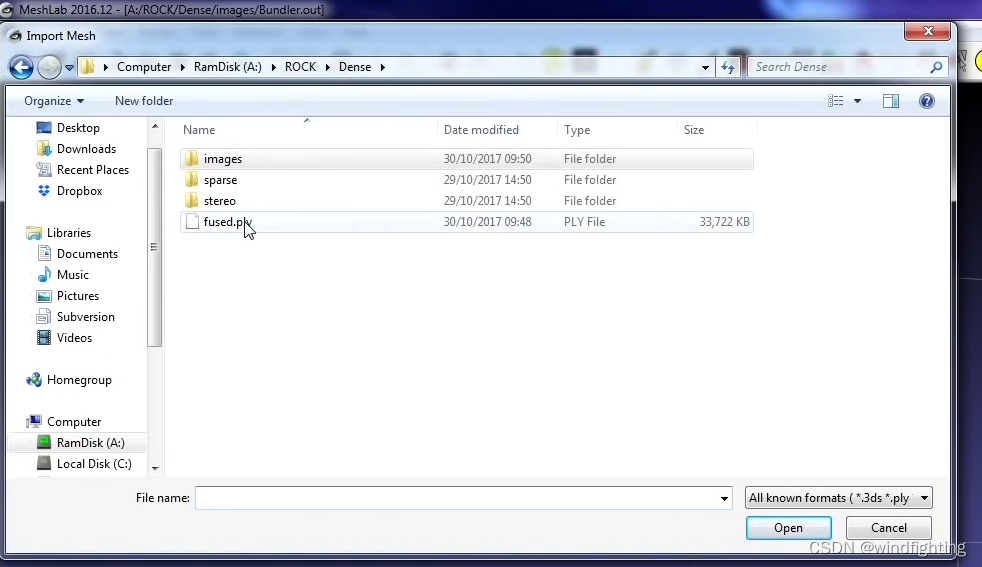Click the ROCK breadcrumb segment

(x=300, y=67)
